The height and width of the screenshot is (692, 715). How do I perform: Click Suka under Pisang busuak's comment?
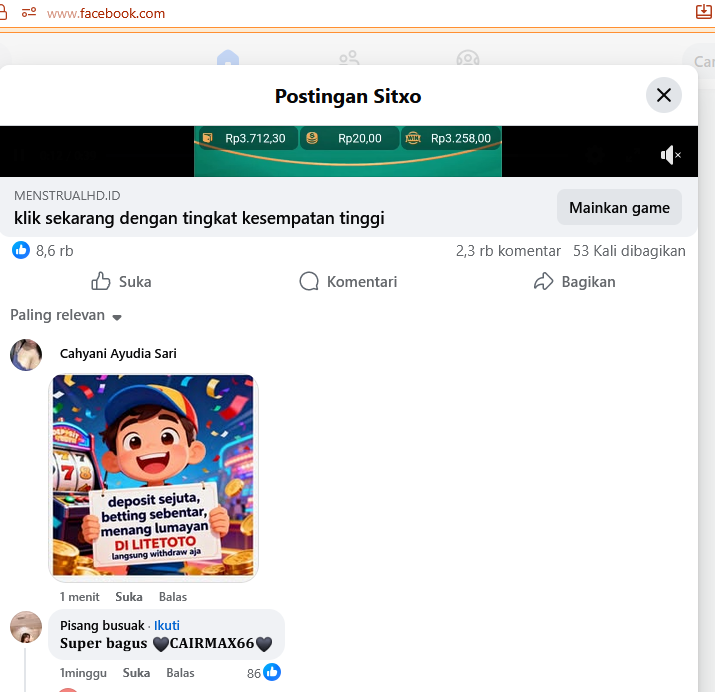(136, 673)
